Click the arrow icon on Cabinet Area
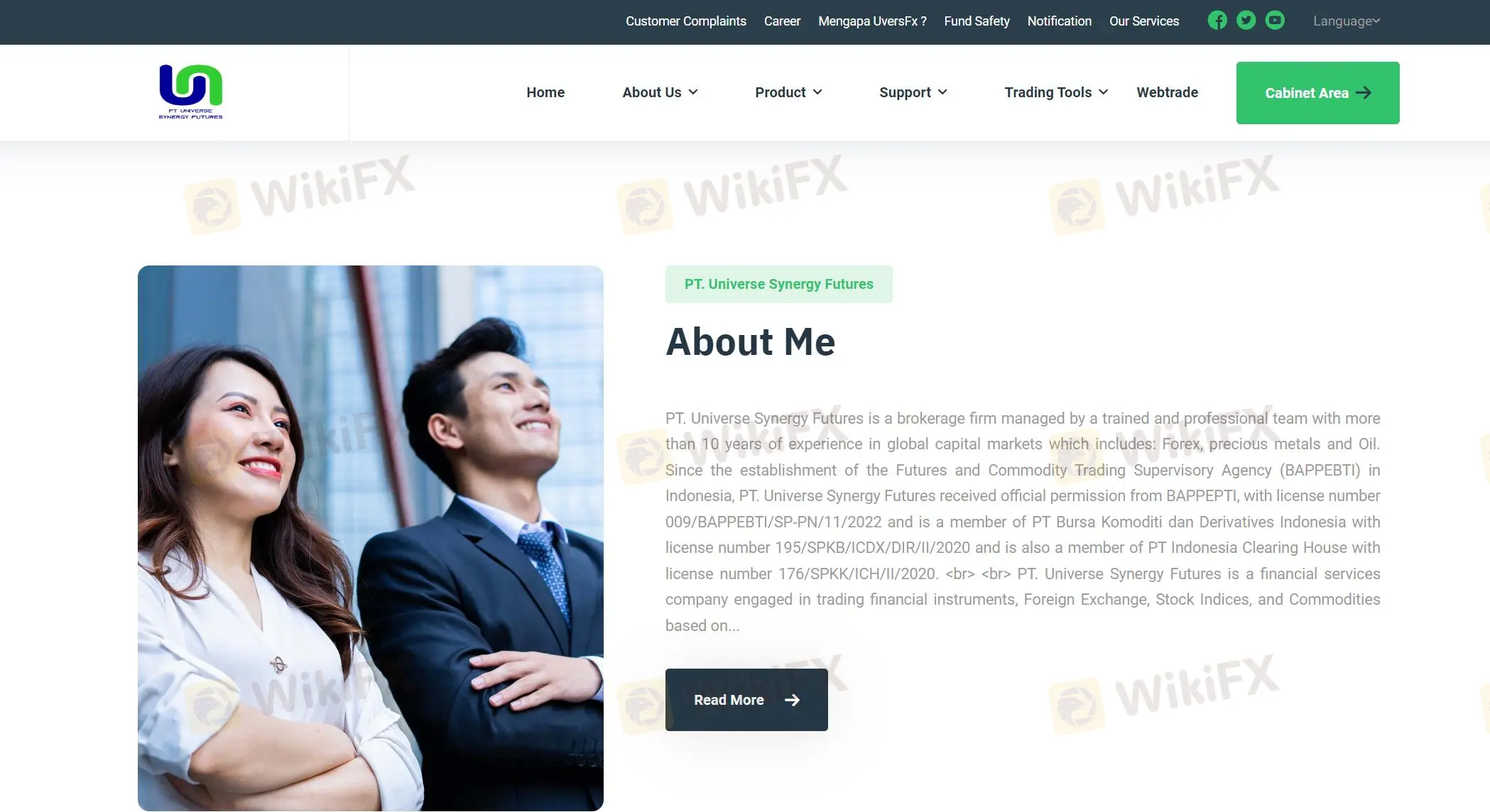1490x812 pixels. (x=1363, y=93)
